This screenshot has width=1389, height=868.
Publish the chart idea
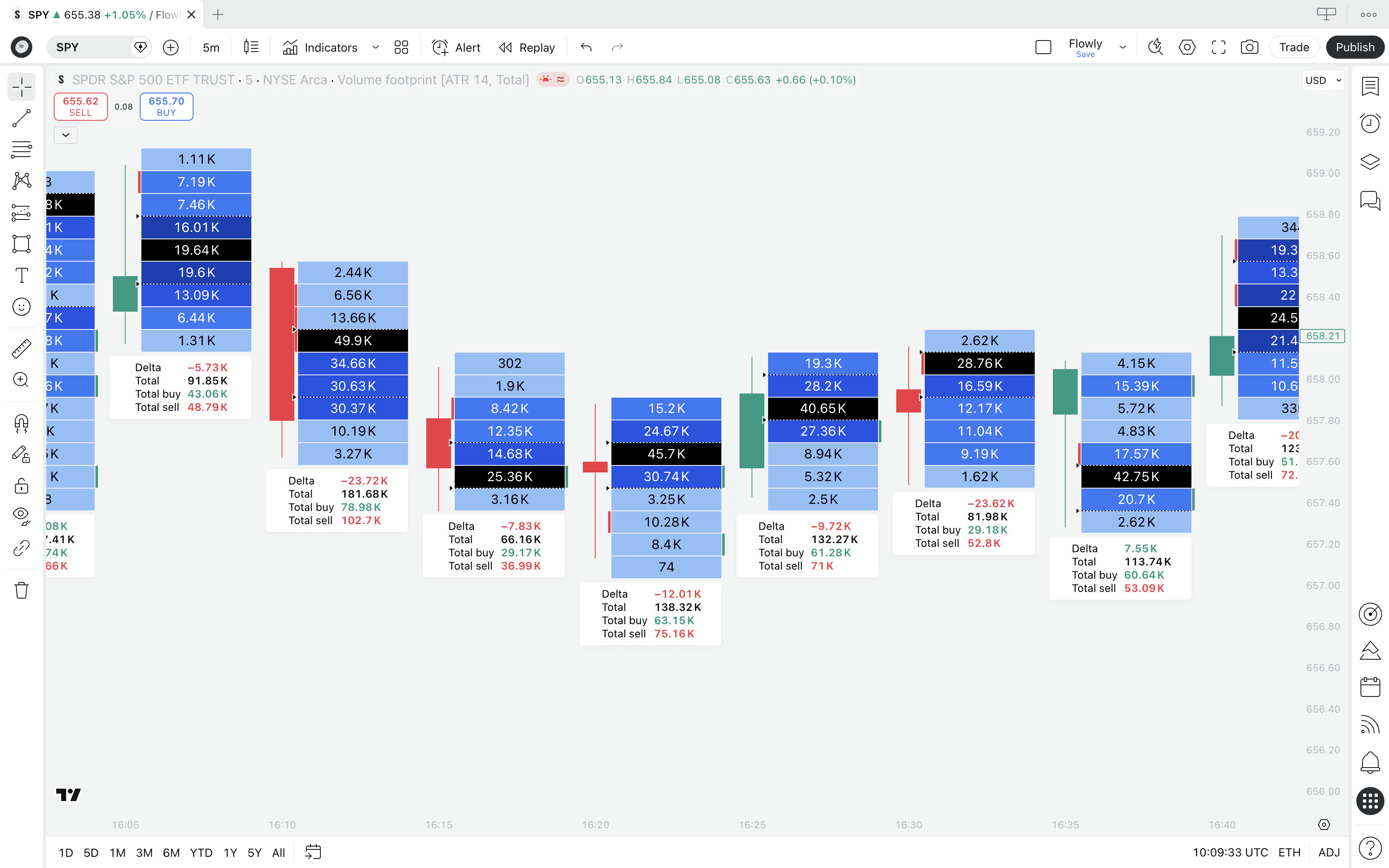[x=1355, y=47]
